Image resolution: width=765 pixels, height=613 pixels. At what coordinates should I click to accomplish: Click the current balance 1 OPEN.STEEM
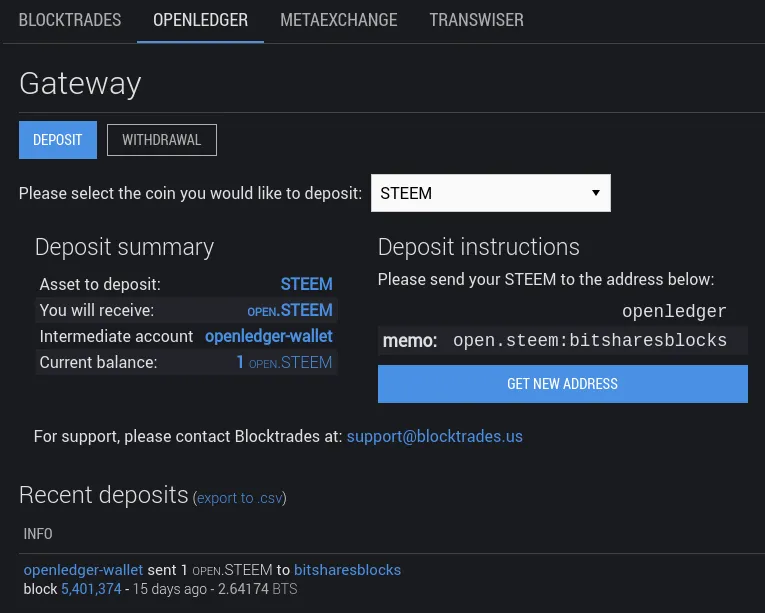[x=284, y=362]
